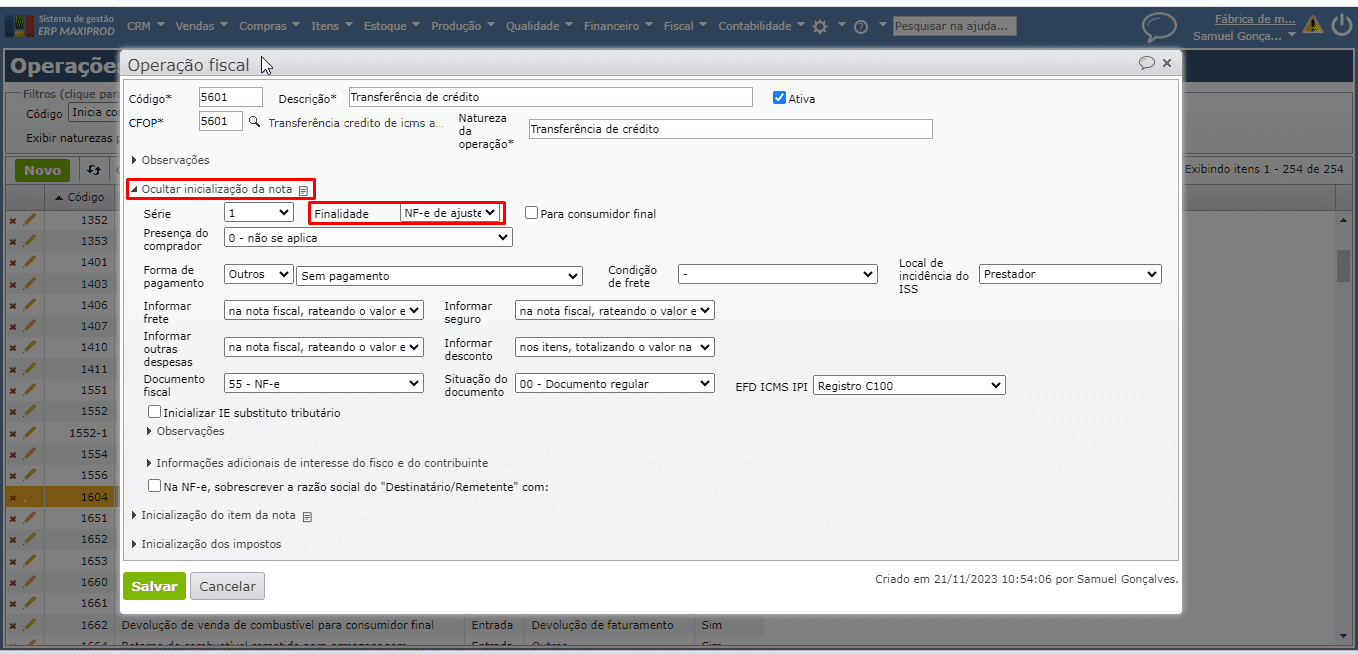The image size is (1358, 654).
Task: Expand Inicialização dos impostos section
Action: (207, 544)
